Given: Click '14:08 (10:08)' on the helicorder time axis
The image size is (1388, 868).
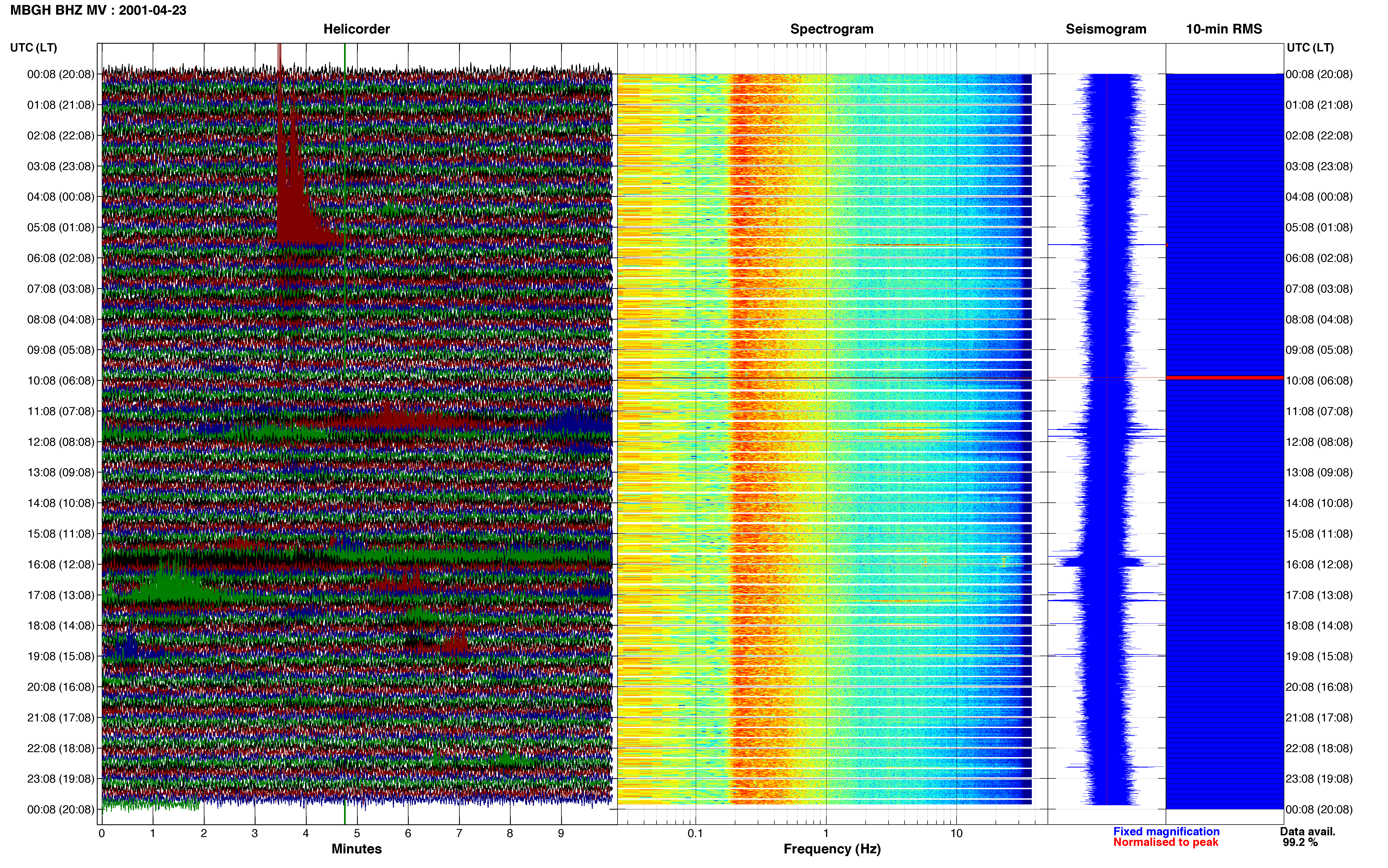Looking at the screenshot, I should (61, 504).
